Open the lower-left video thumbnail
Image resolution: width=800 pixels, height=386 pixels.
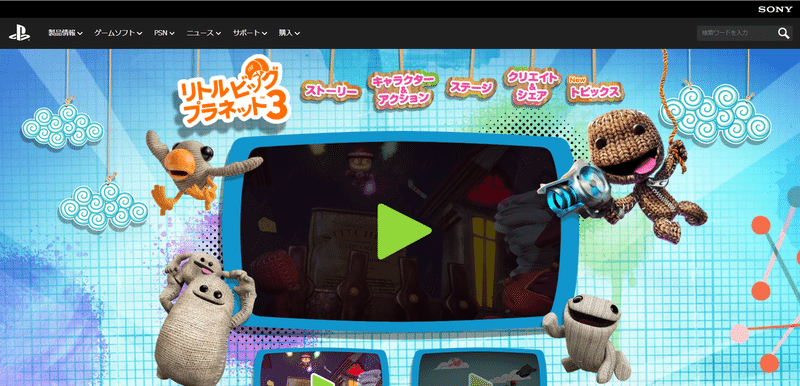(321, 368)
